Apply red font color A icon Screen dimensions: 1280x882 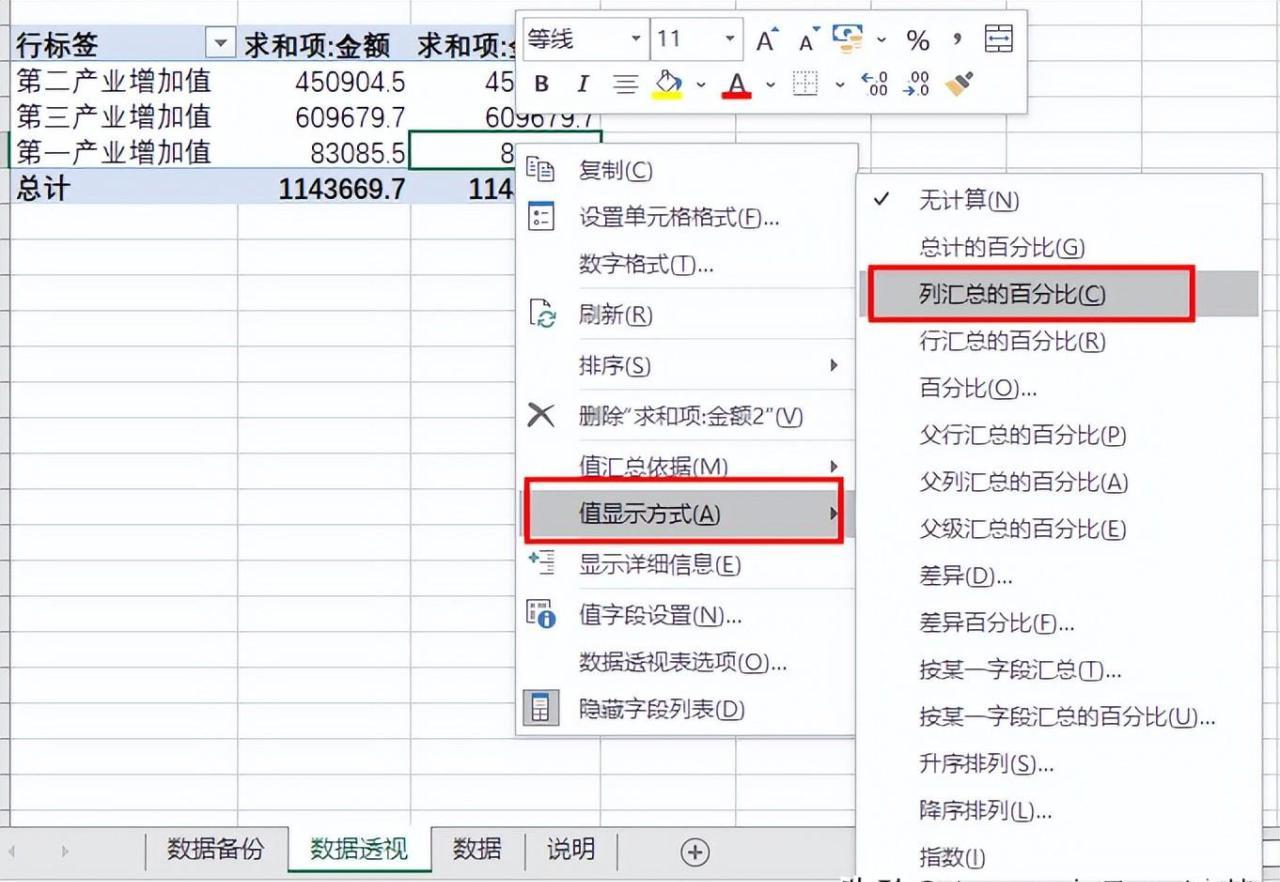[737, 84]
